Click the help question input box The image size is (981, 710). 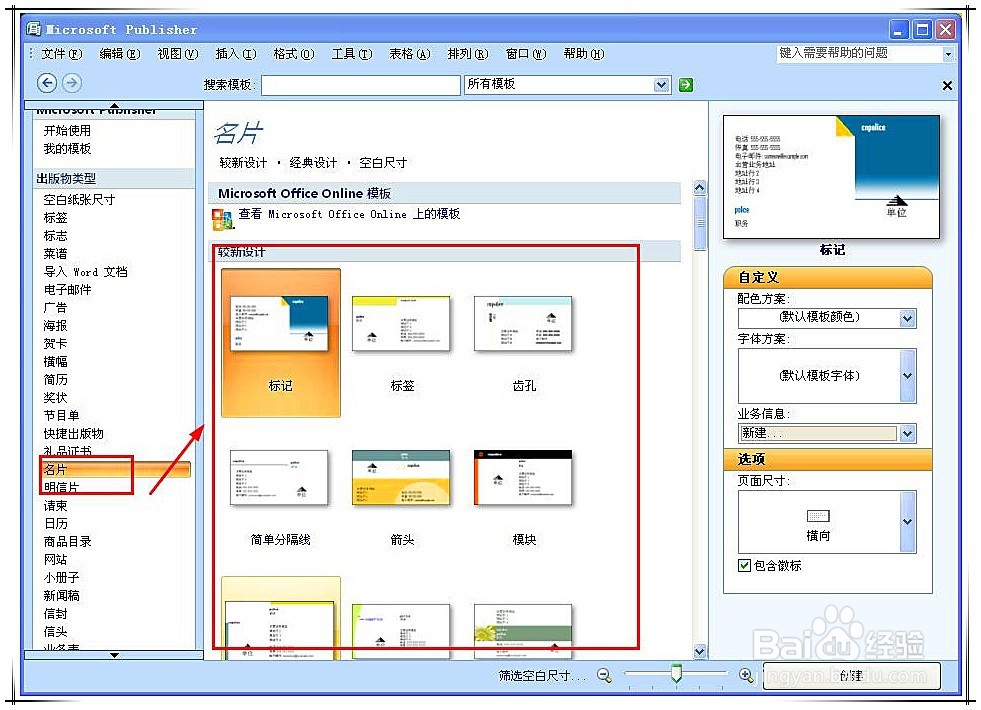(860, 54)
